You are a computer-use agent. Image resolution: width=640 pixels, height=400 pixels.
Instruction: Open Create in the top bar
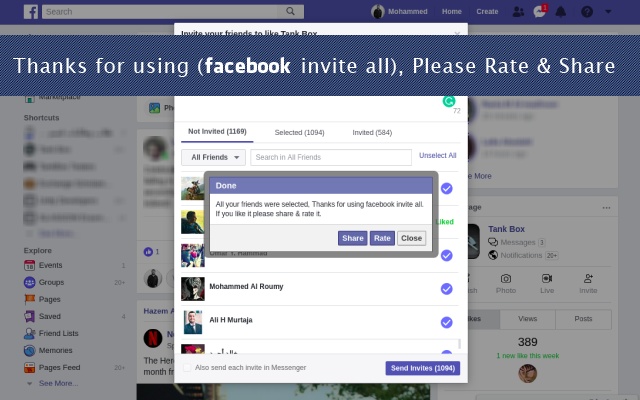(487, 12)
